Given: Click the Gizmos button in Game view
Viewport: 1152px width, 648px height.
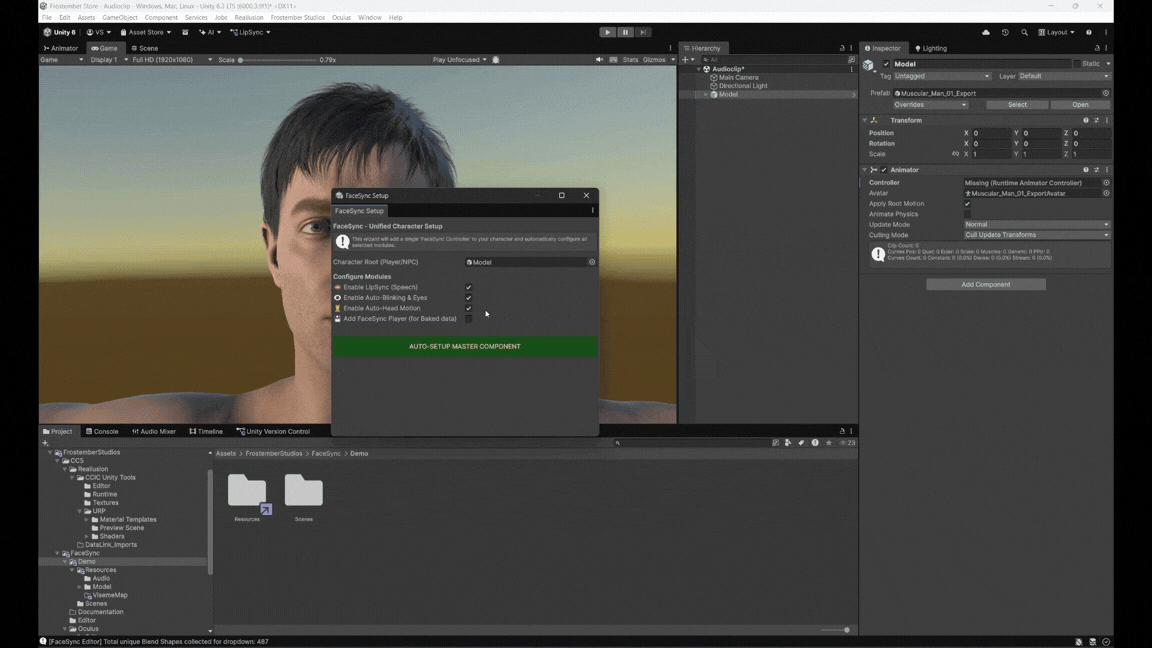Looking at the screenshot, I should [x=654, y=60].
